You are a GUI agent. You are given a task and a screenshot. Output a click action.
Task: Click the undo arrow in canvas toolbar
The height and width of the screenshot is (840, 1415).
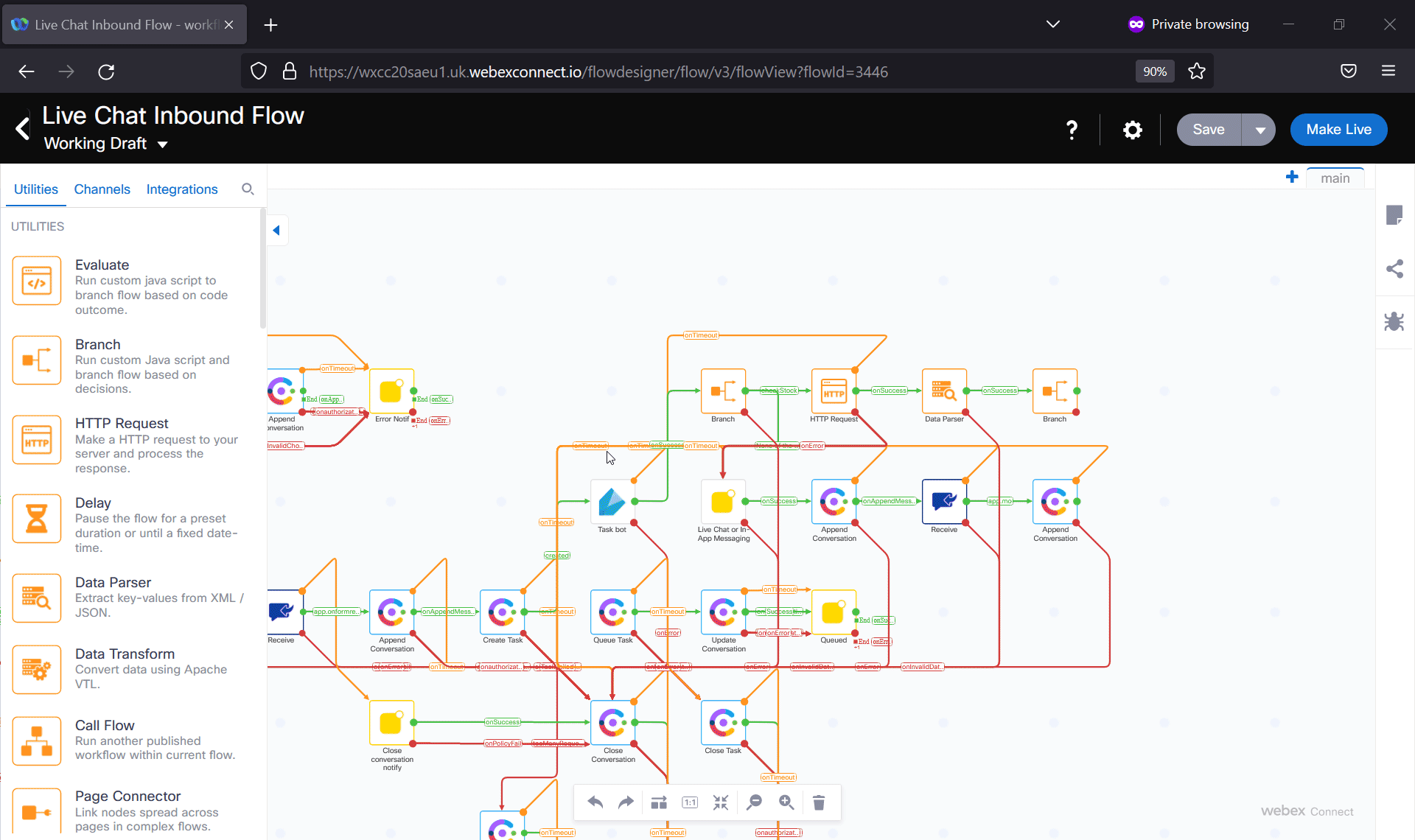pyautogui.click(x=595, y=802)
